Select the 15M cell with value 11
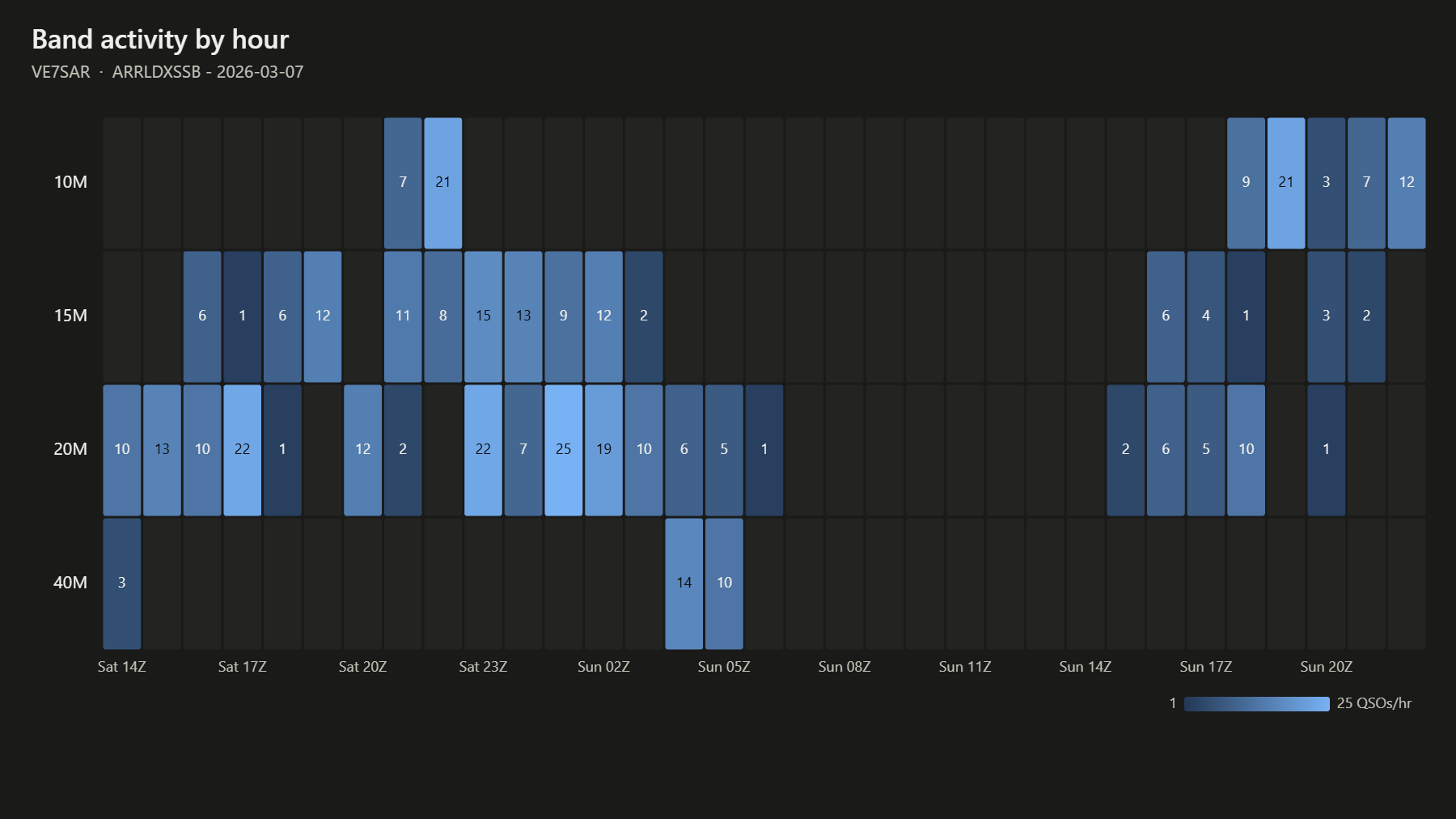The width and height of the screenshot is (1456, 819). 403,316
